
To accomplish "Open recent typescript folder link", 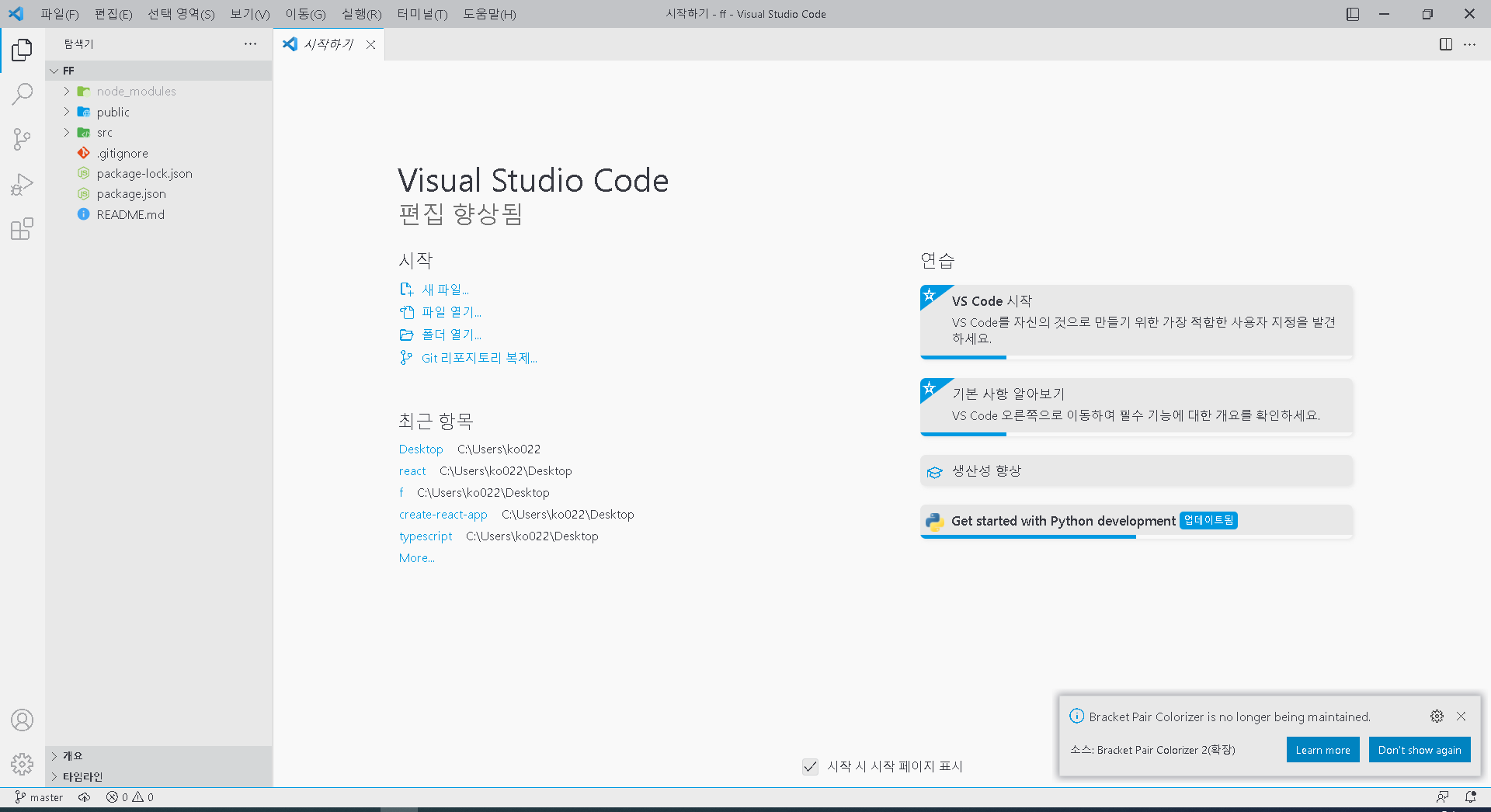I will [426, 536].
